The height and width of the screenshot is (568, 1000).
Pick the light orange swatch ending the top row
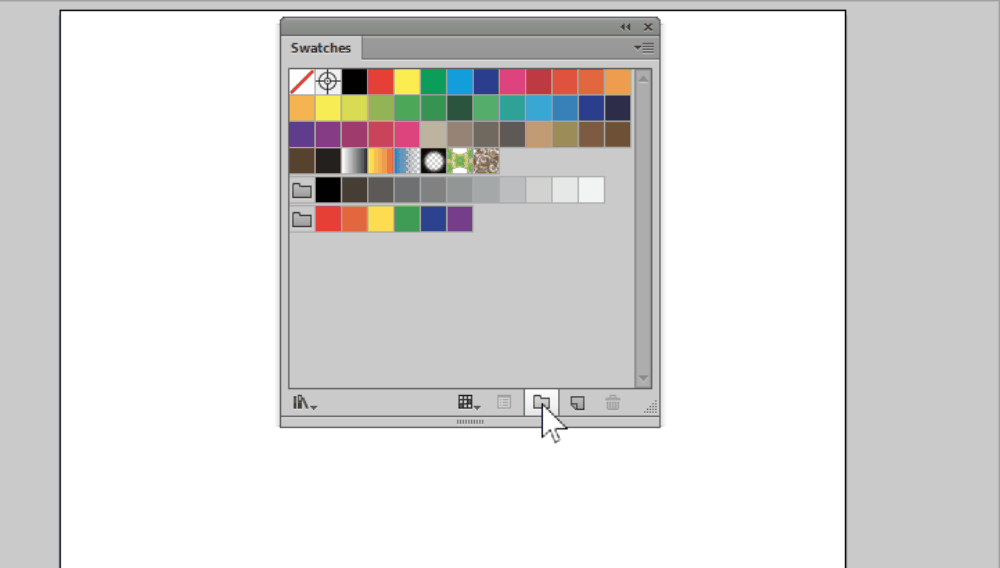(617, 82)
